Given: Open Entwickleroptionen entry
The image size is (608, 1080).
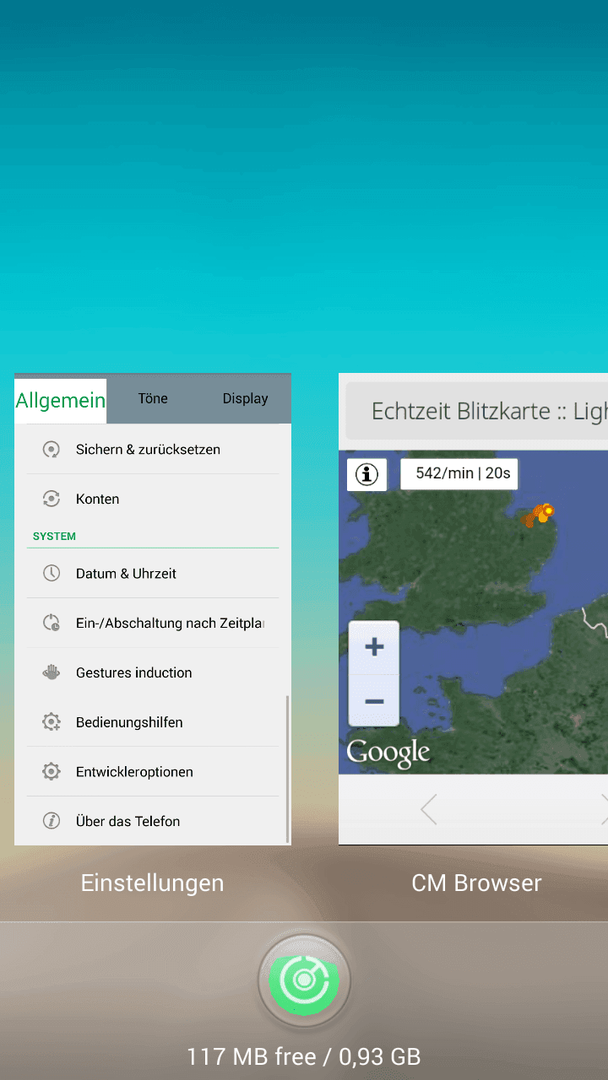Looking at the screenshot, I should tap(153, 771).
